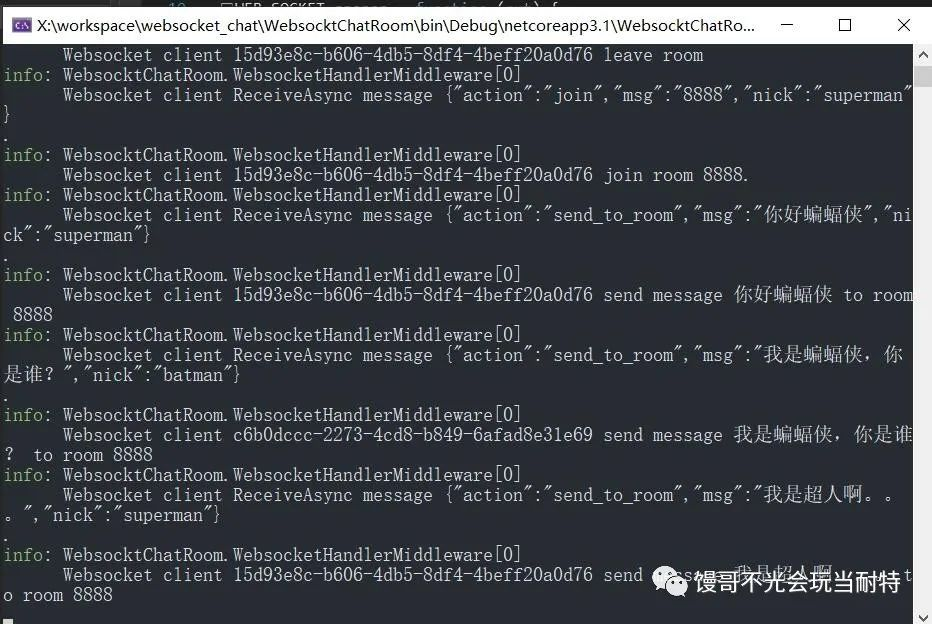The width and height of the screenshot is (932, 624).
Task: Click the "你好蝙蝠侠" JSON msg value
Action: point(813,215)
